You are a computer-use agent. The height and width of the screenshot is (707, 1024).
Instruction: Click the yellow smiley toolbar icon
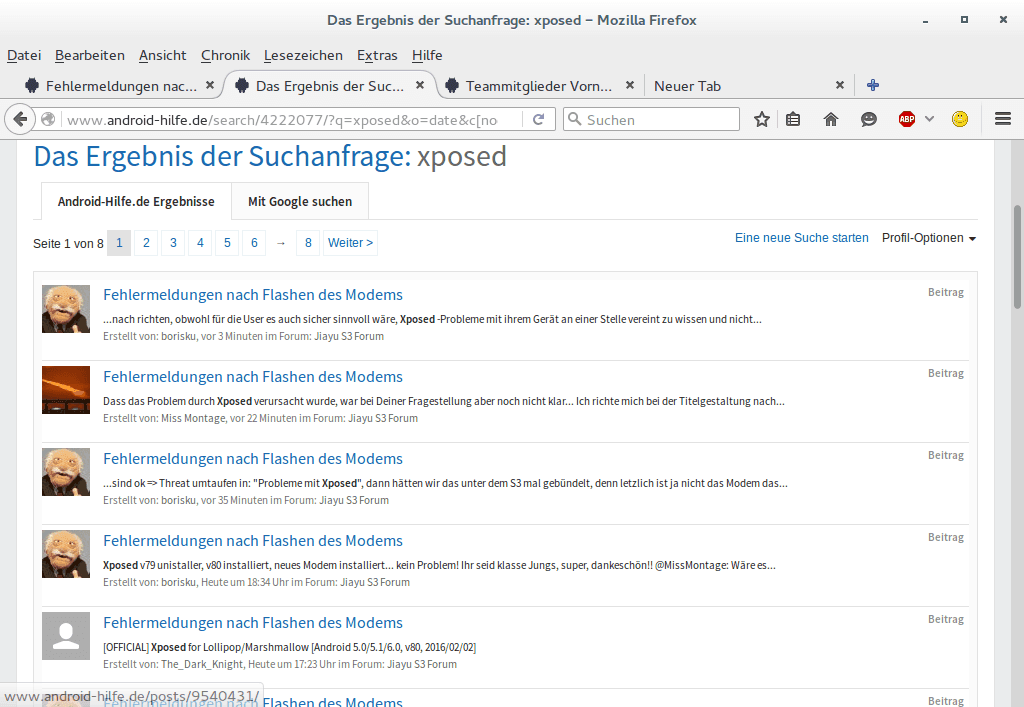click(960, 119)
